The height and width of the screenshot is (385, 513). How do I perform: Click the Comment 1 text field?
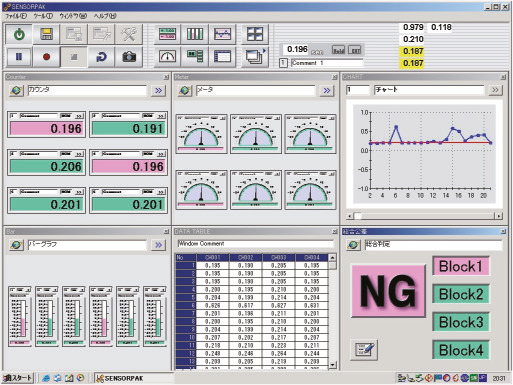pyautogui.click(x=326, y=63)
